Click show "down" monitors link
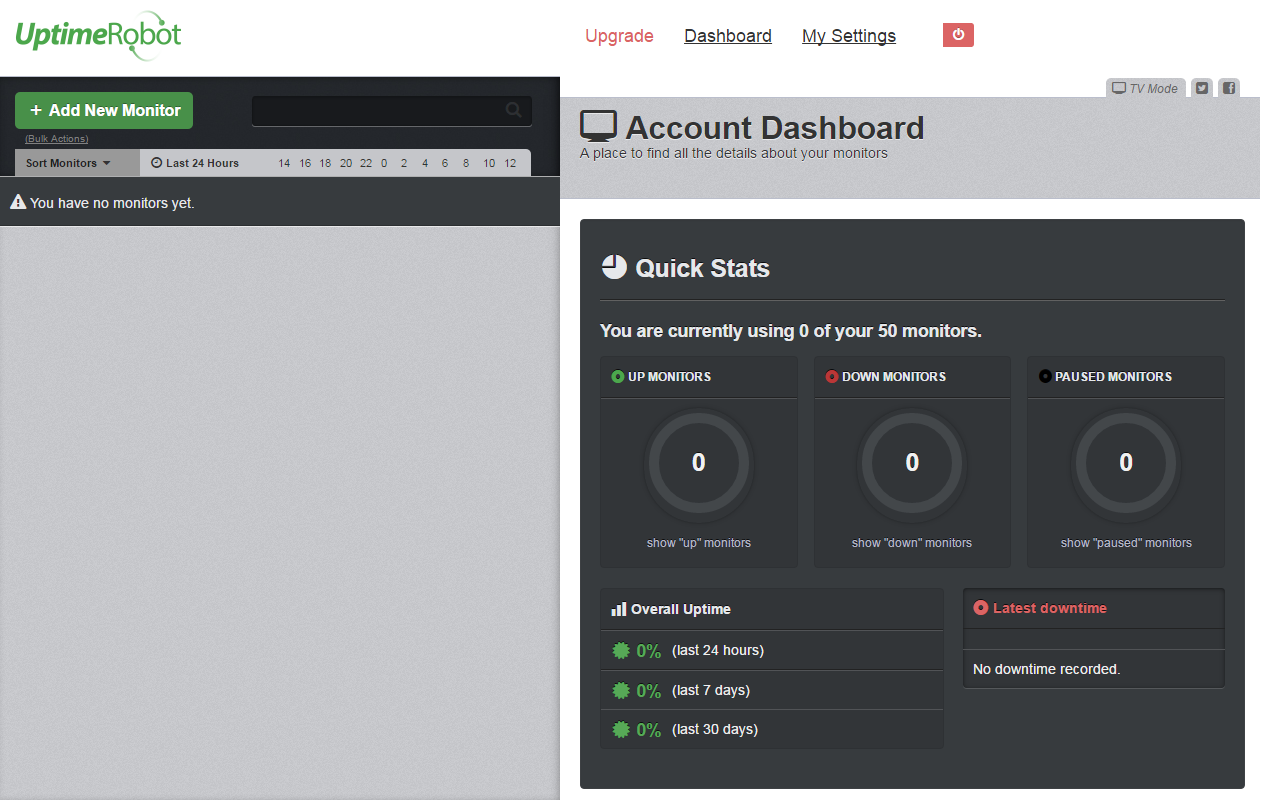1280x800 pixels. pos(912,543)
